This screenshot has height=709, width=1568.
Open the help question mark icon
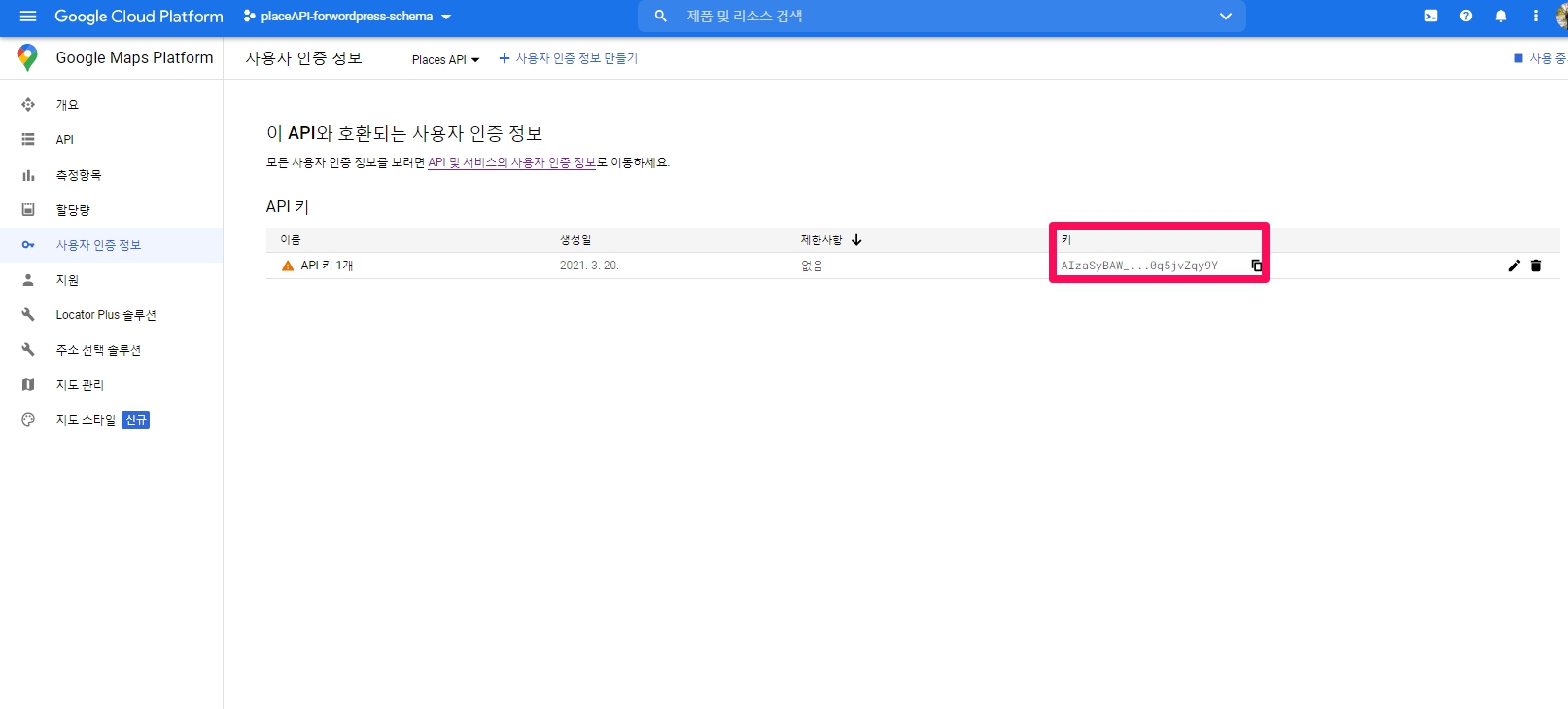[x=1466, y=16]
